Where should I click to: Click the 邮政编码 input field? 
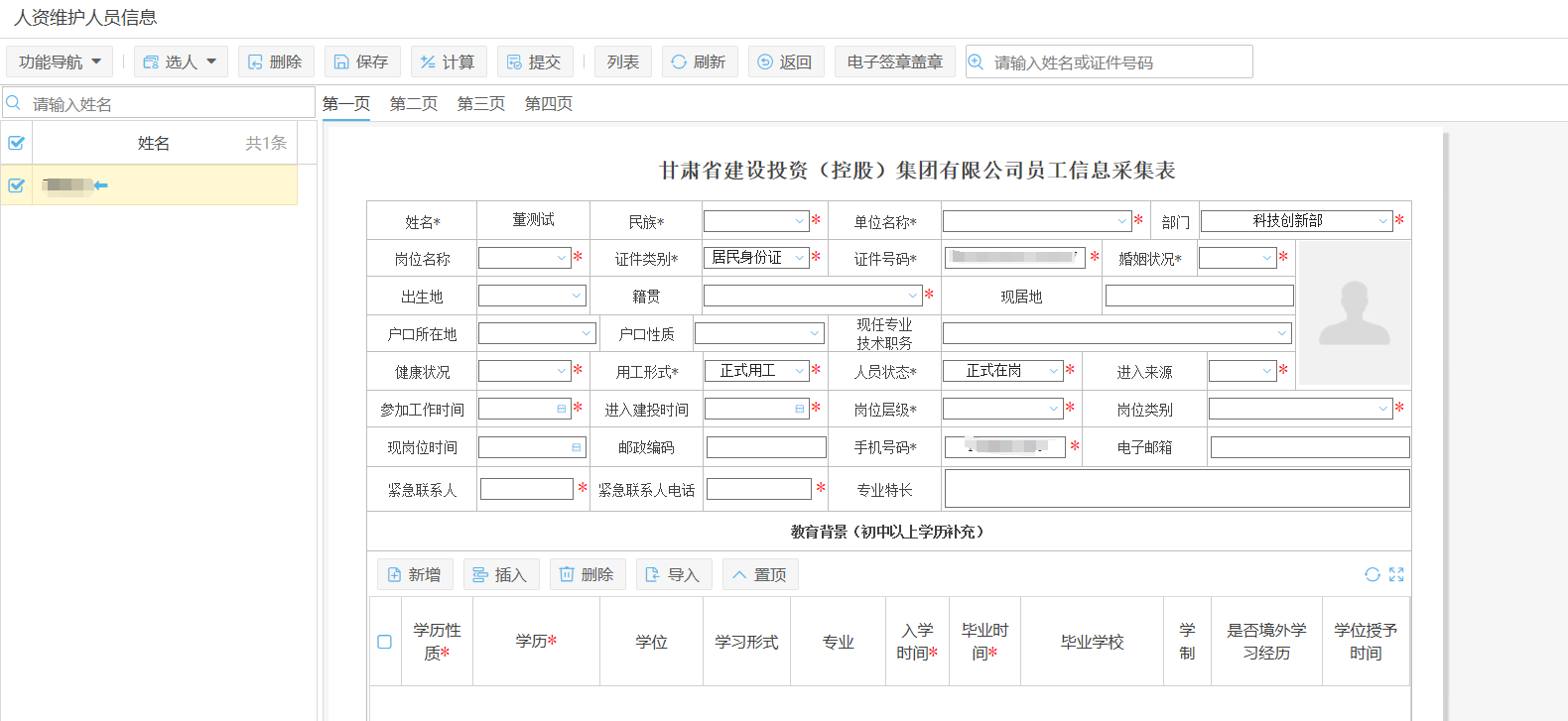click(766, 447)
